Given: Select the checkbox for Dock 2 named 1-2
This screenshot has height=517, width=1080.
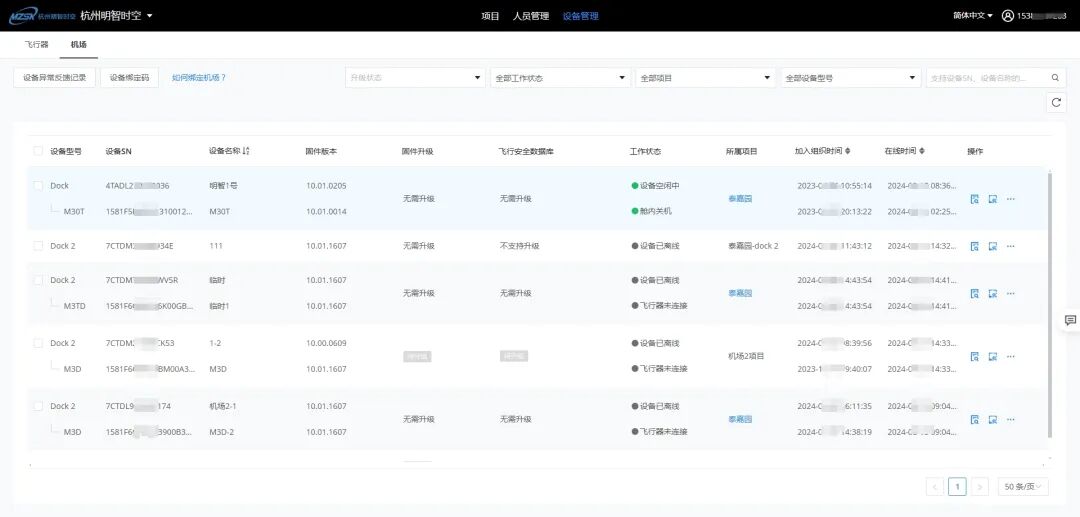Looking at the screenshot, I should pos(38,343).
